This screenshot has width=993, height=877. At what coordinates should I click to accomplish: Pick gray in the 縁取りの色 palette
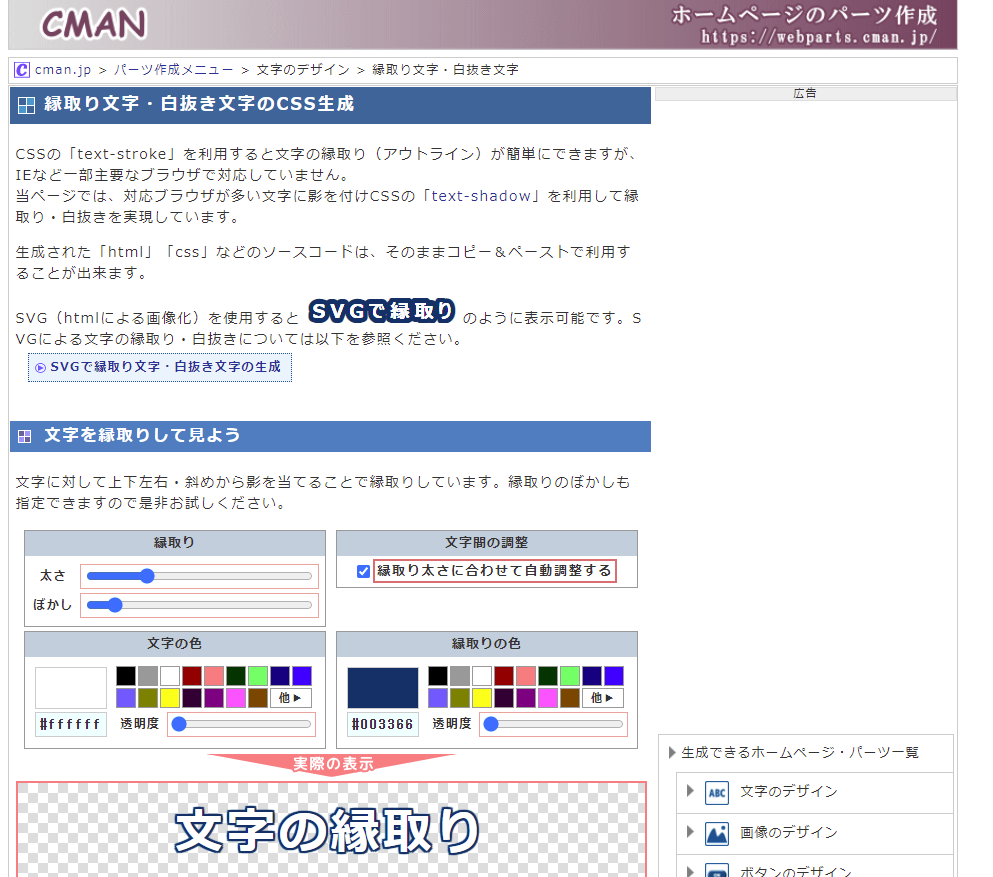(x=460, y=676)
